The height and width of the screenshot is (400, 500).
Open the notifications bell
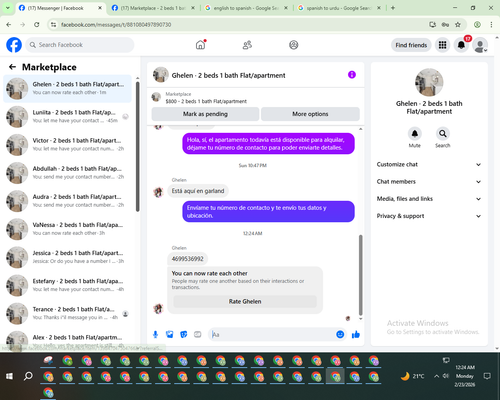click(461, 45)
